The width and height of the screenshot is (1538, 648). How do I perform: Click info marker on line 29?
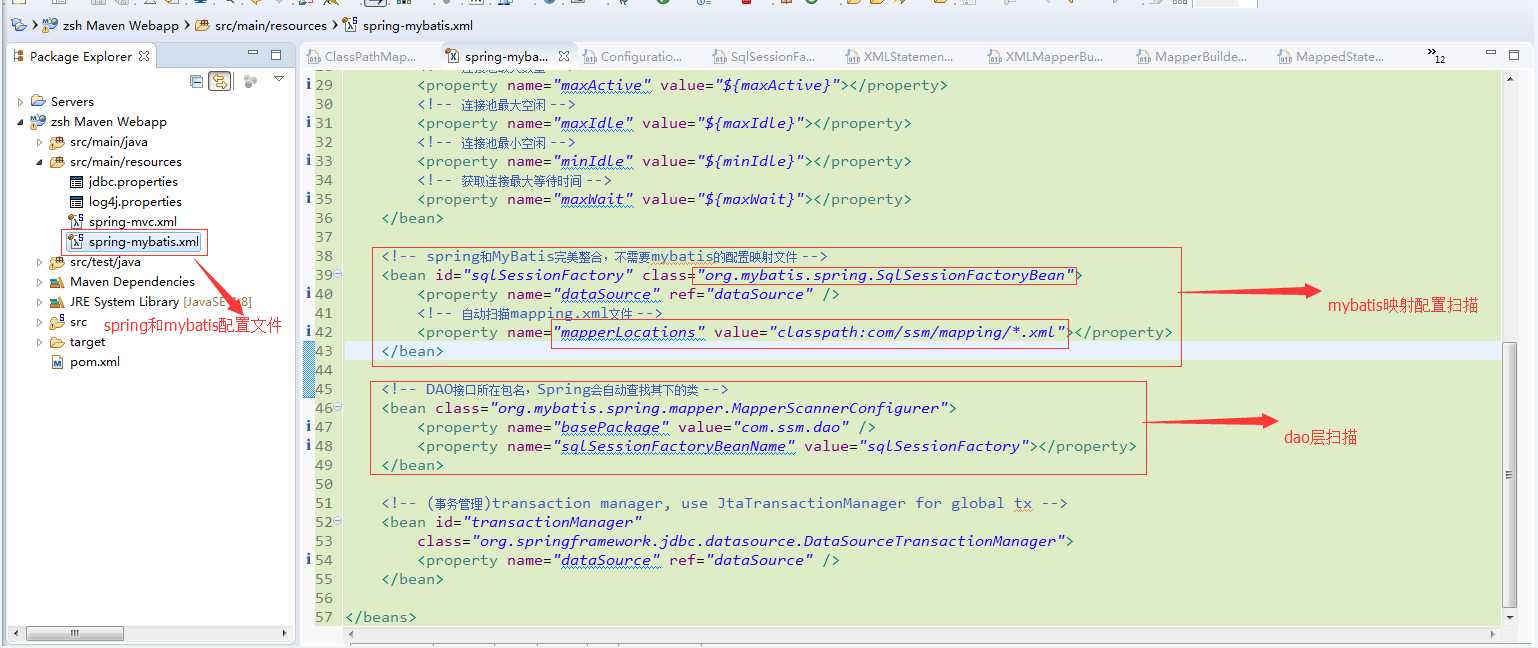click(x=308, y=85)
